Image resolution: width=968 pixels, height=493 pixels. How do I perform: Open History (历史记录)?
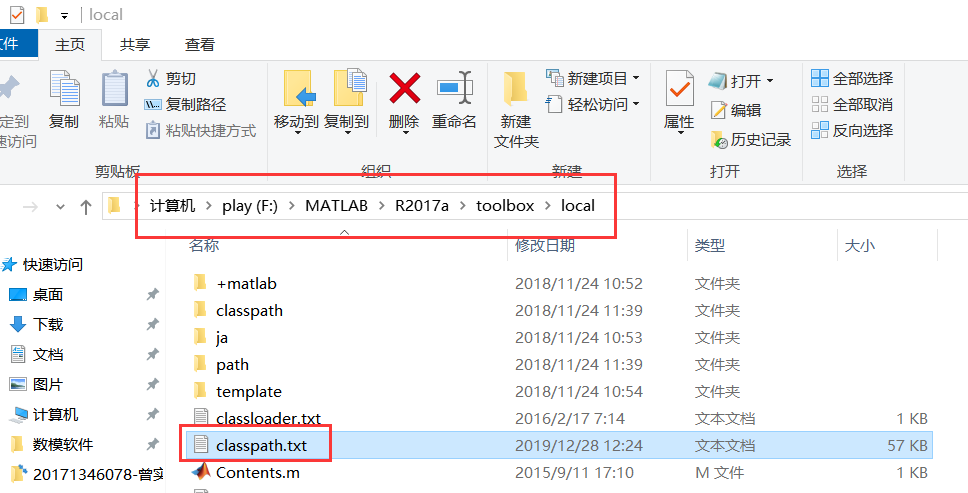[750, 139]
